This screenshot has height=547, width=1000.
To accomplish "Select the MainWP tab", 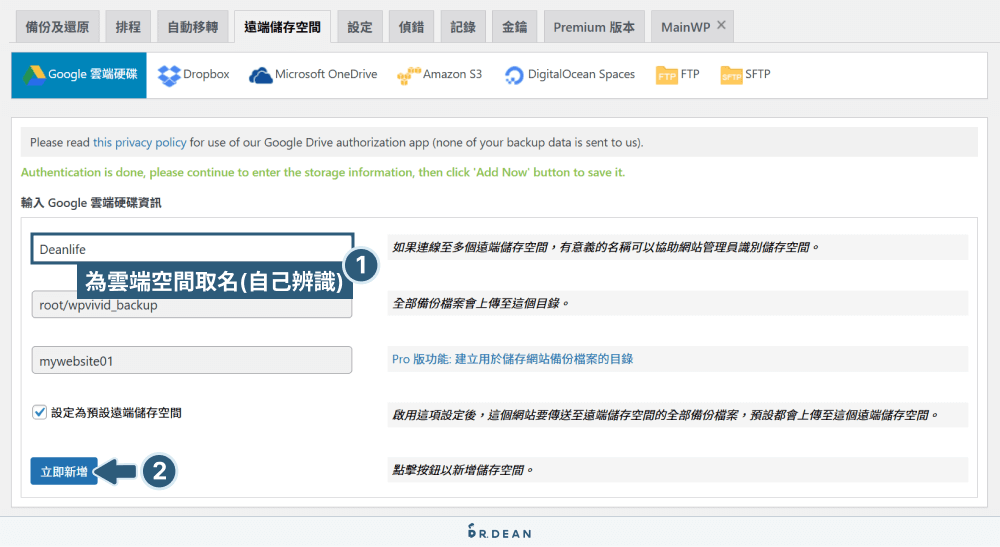I will point(686,27).
